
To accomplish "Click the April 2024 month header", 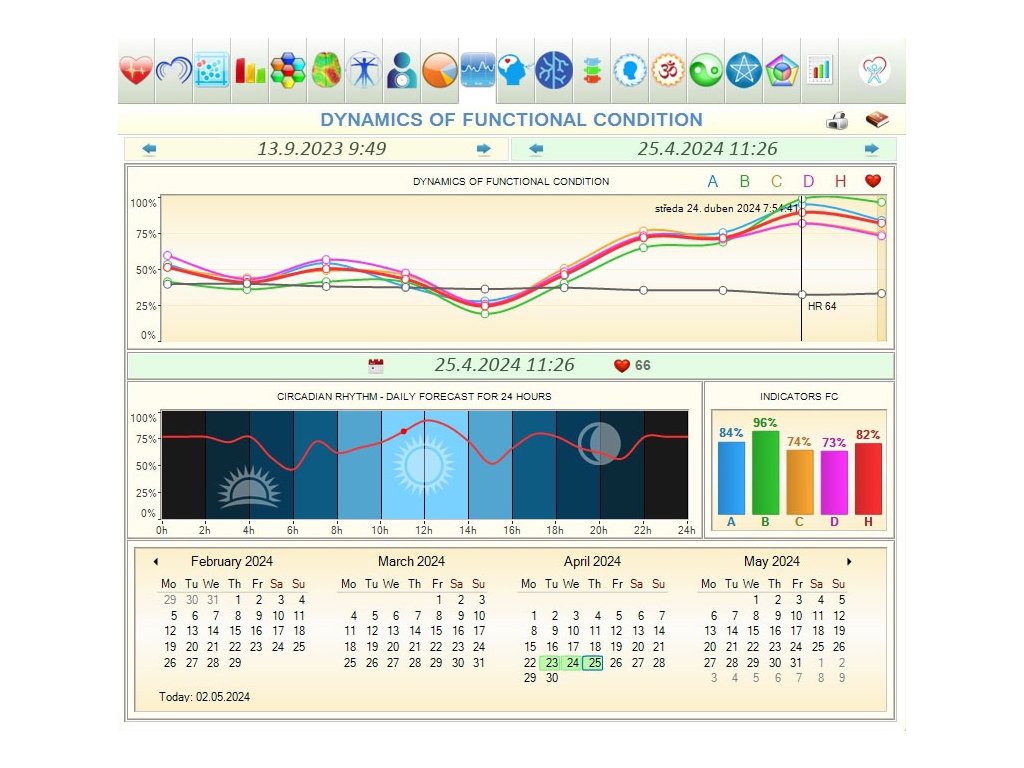I will (x=592, y=561).
